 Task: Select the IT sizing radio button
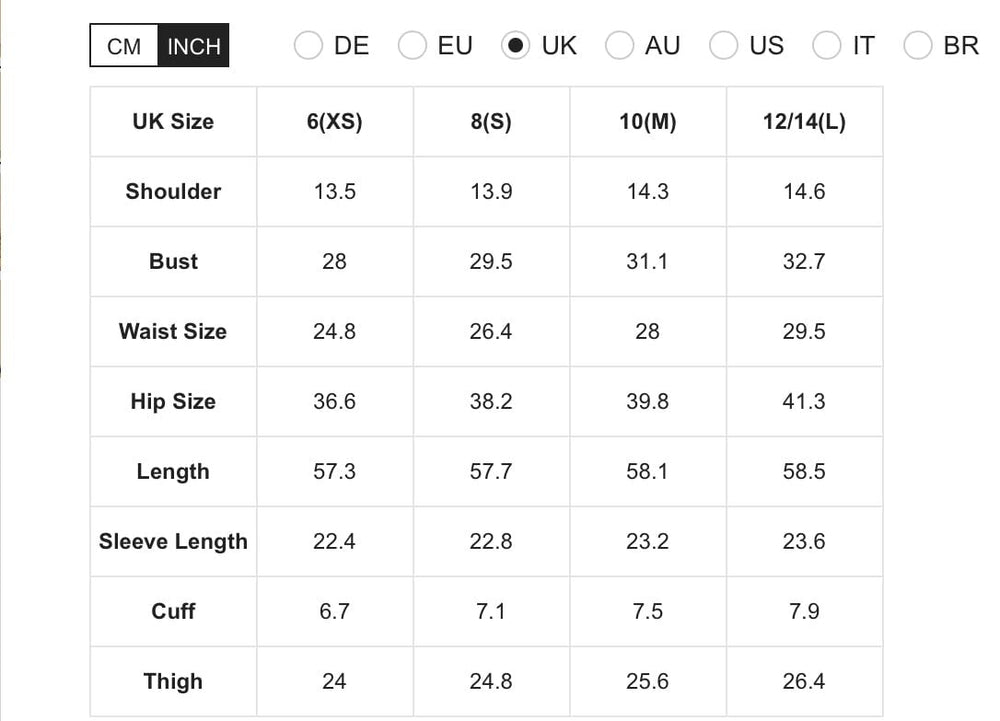pyautogui.click(x=827, y=45)
